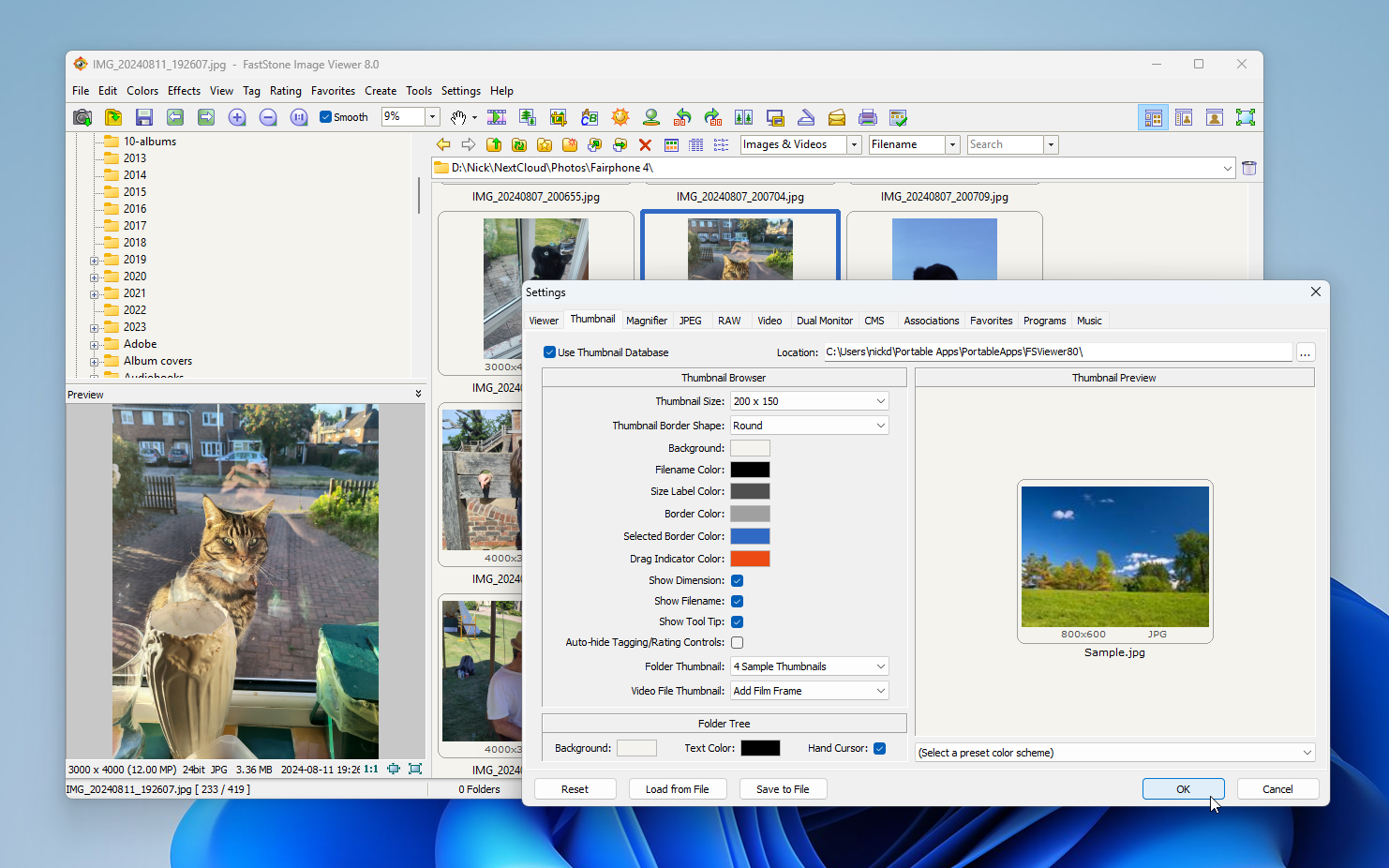Click the Drag Indicator Color swatch

(750, 559)
